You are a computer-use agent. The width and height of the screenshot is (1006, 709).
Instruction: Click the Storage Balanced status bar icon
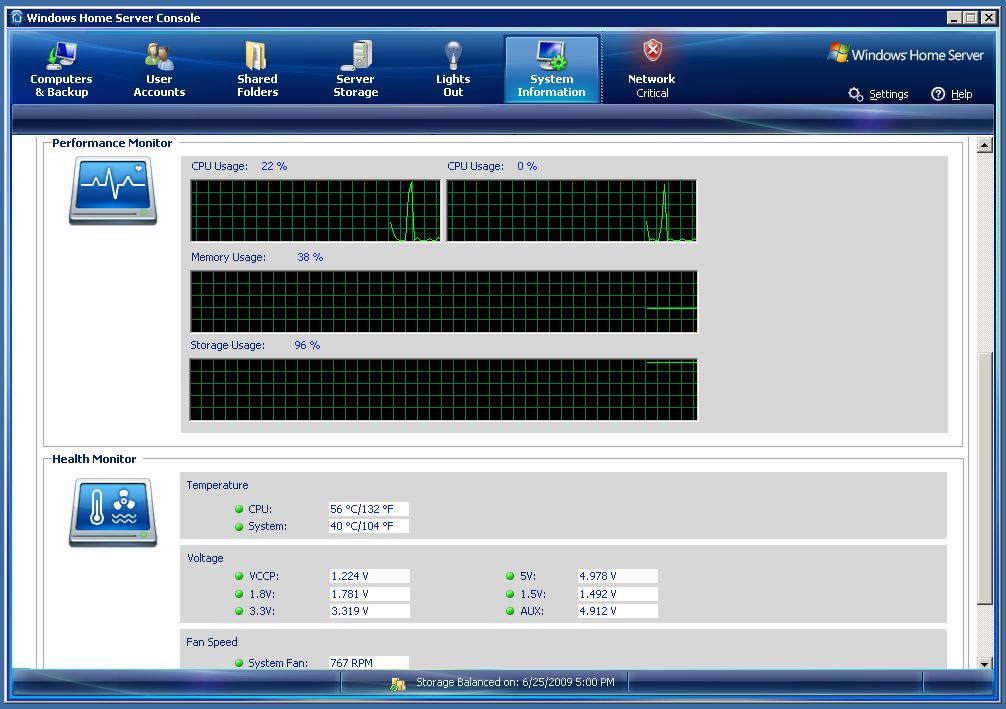(x=398, y=683)
